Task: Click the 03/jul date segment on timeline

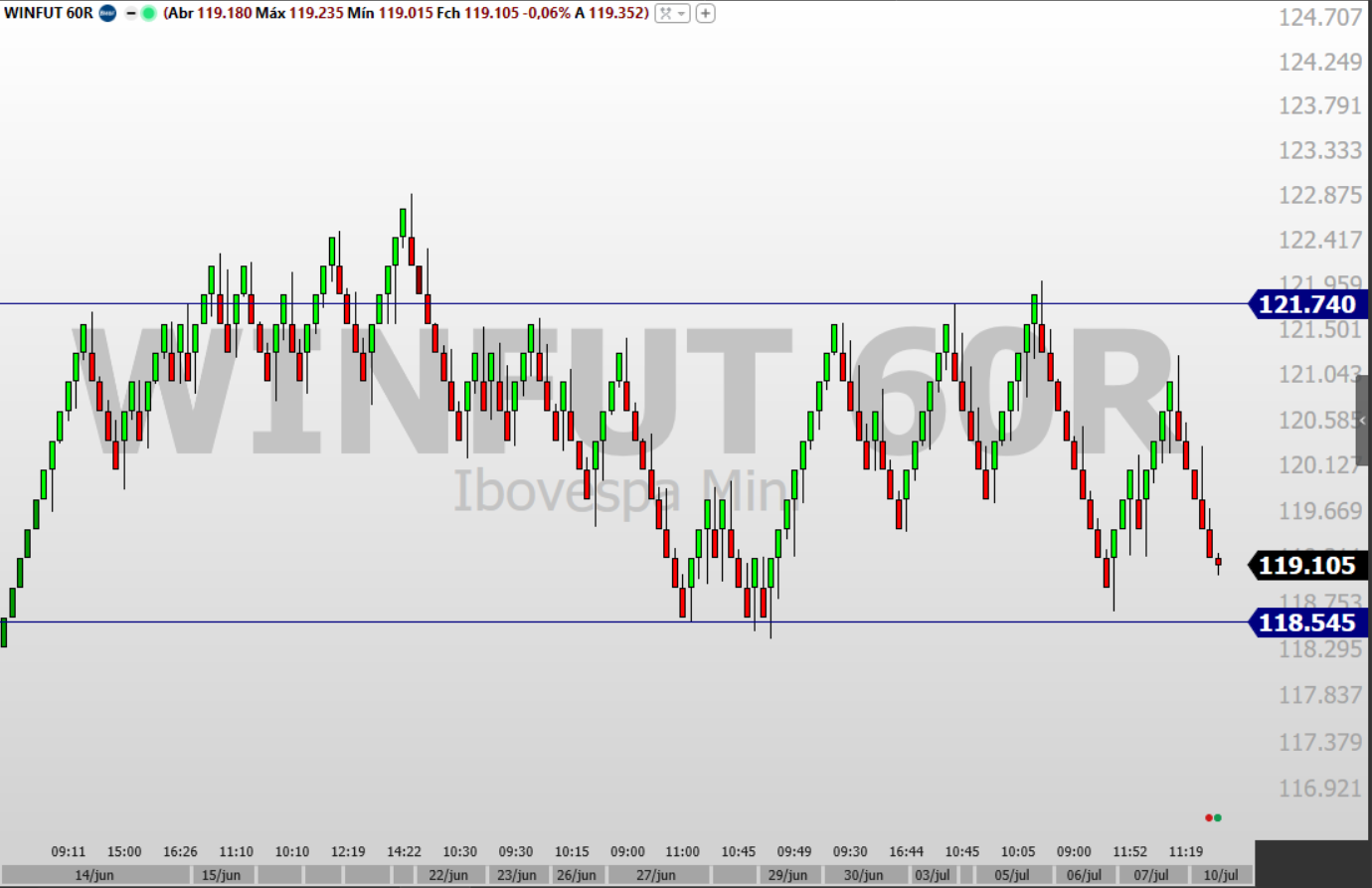Action: click(933, 875)
